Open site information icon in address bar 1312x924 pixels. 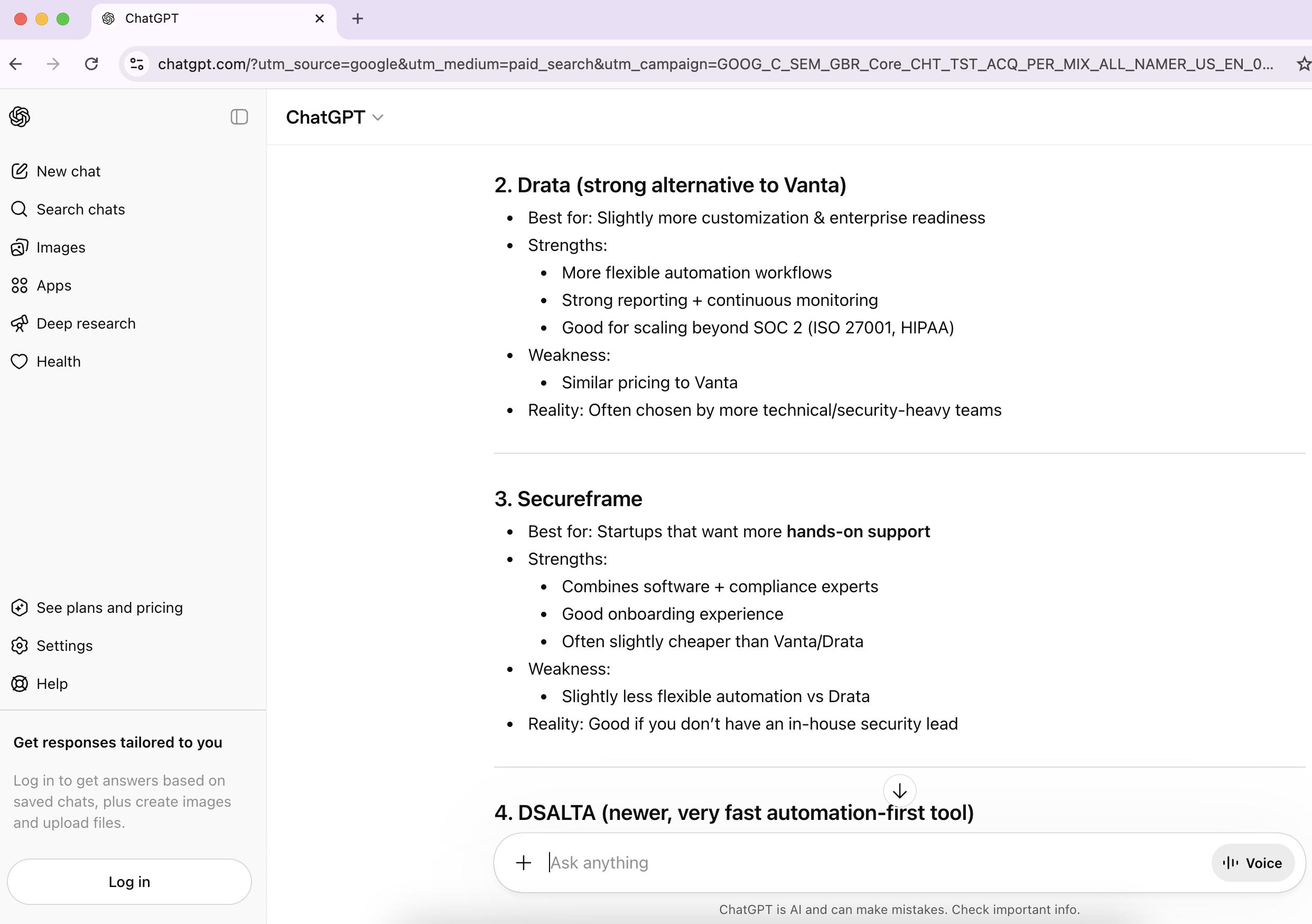(136, 64)
